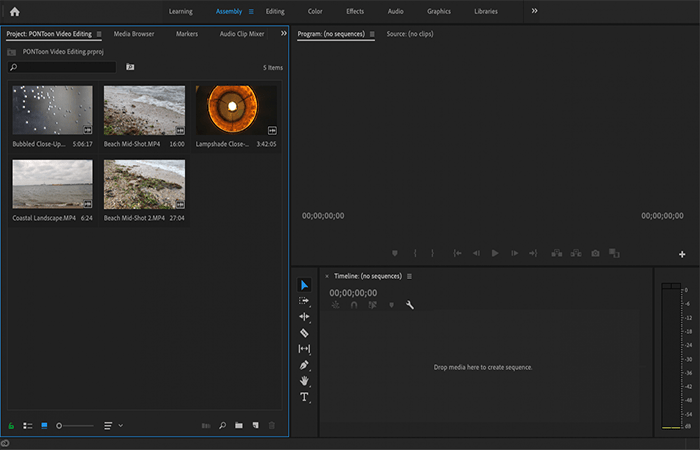
Task: Open Project panel hamburger menu
Action: [x=99, y=34]
